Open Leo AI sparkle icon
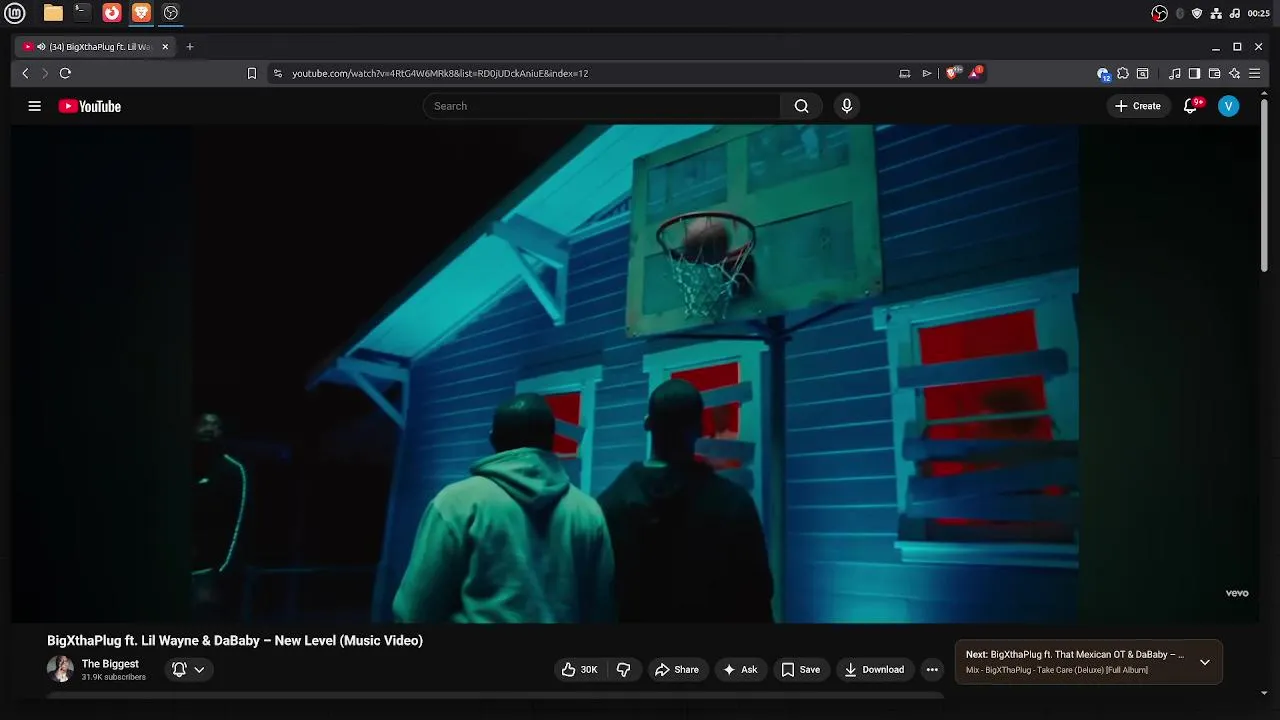Screen dimensions: 1280x720 tap(1234, 73)
